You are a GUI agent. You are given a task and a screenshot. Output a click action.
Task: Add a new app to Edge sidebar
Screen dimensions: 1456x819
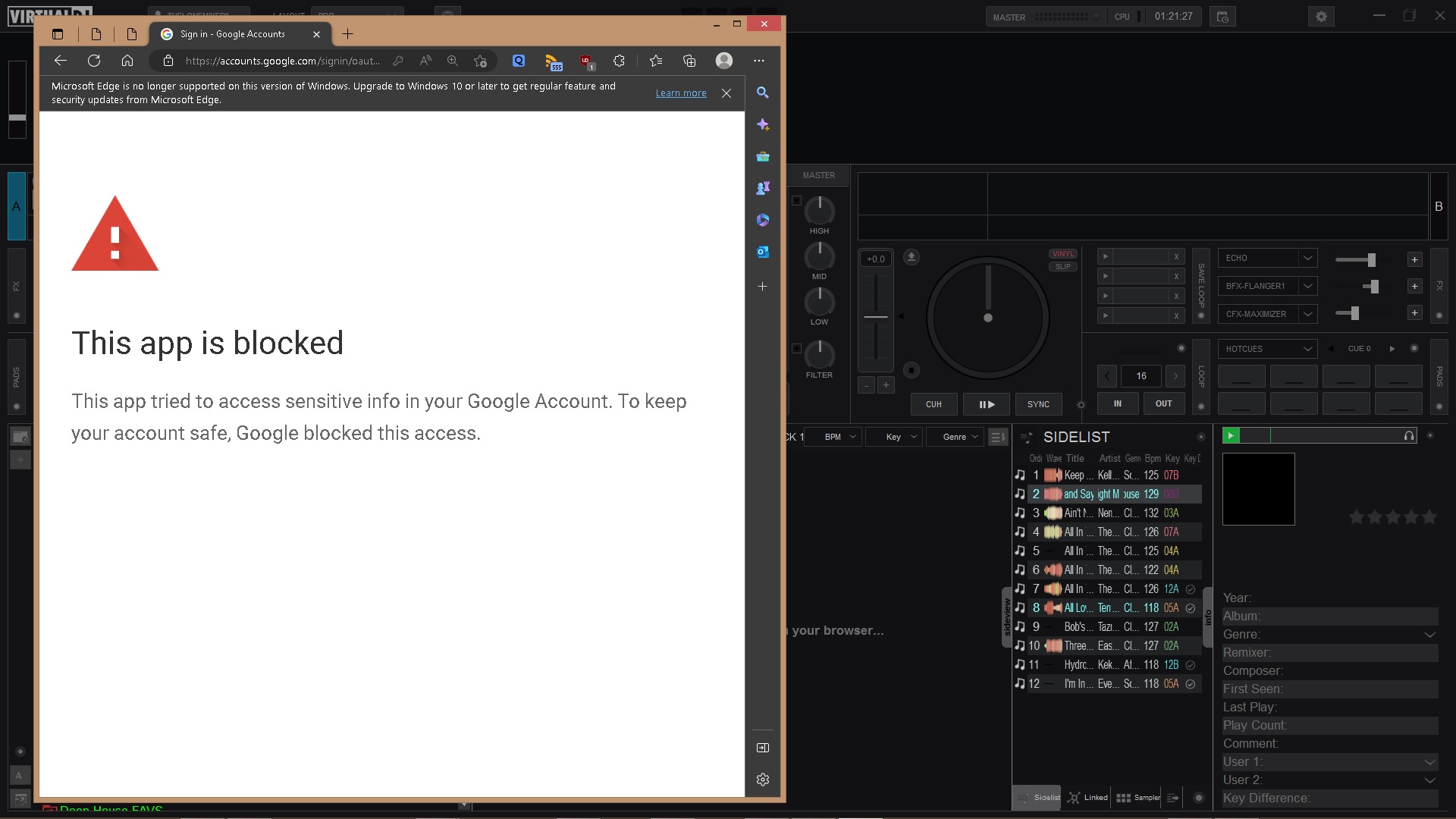(763, 286)
